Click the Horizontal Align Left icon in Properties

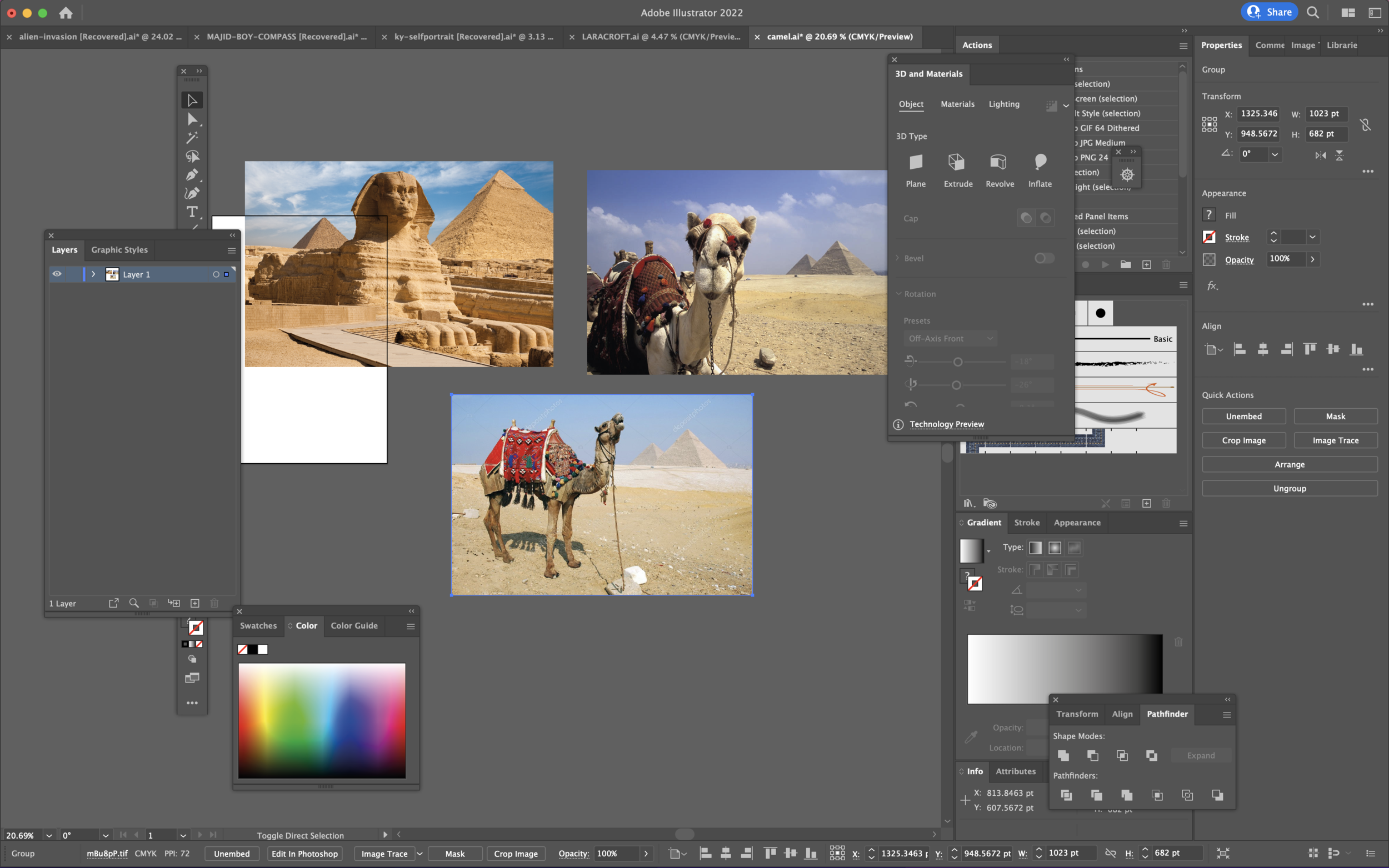pyautogui.click(x=1240, y=349)
